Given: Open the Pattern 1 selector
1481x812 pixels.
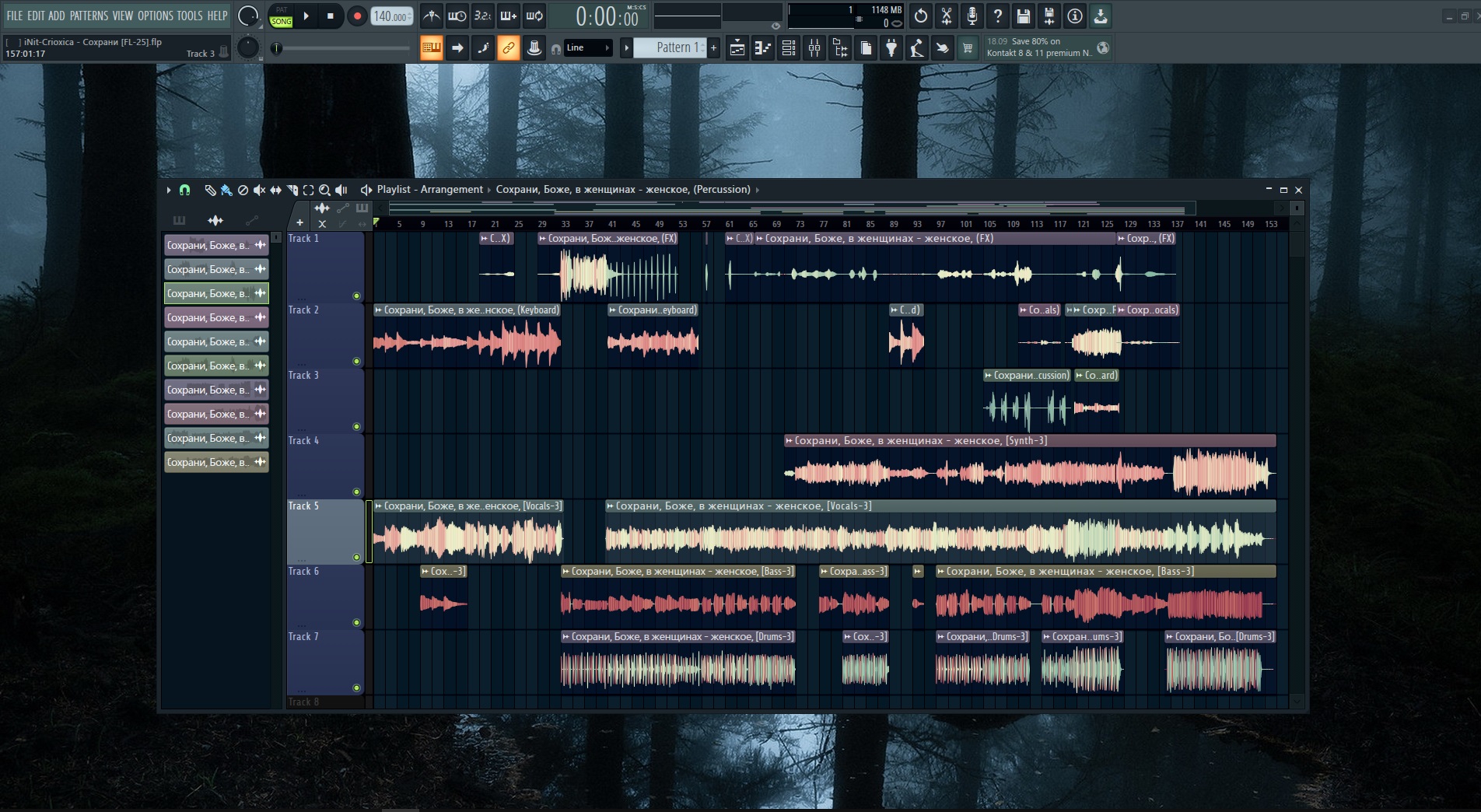Looking at the screenshot, I should point(670,48).
